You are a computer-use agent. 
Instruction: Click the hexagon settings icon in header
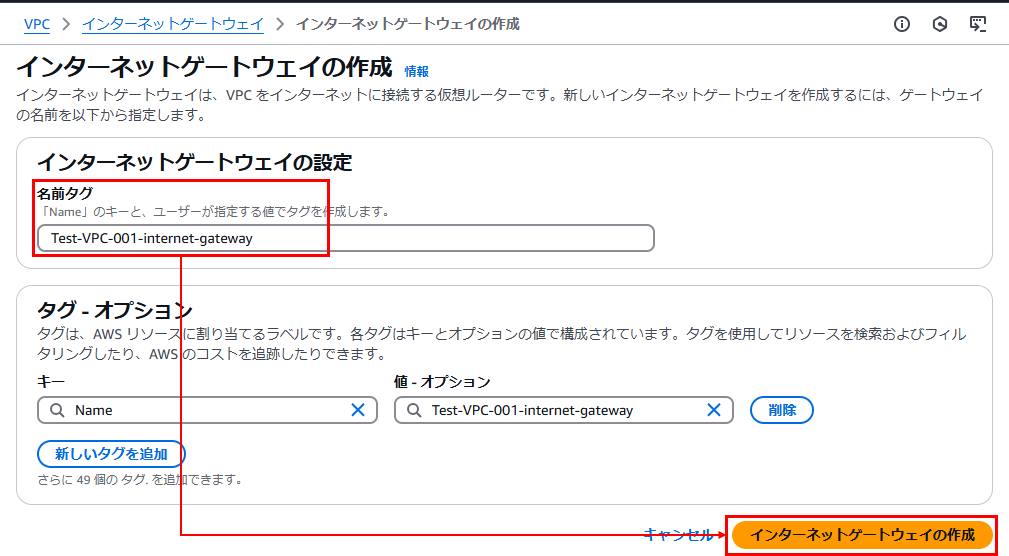point(940,24)
